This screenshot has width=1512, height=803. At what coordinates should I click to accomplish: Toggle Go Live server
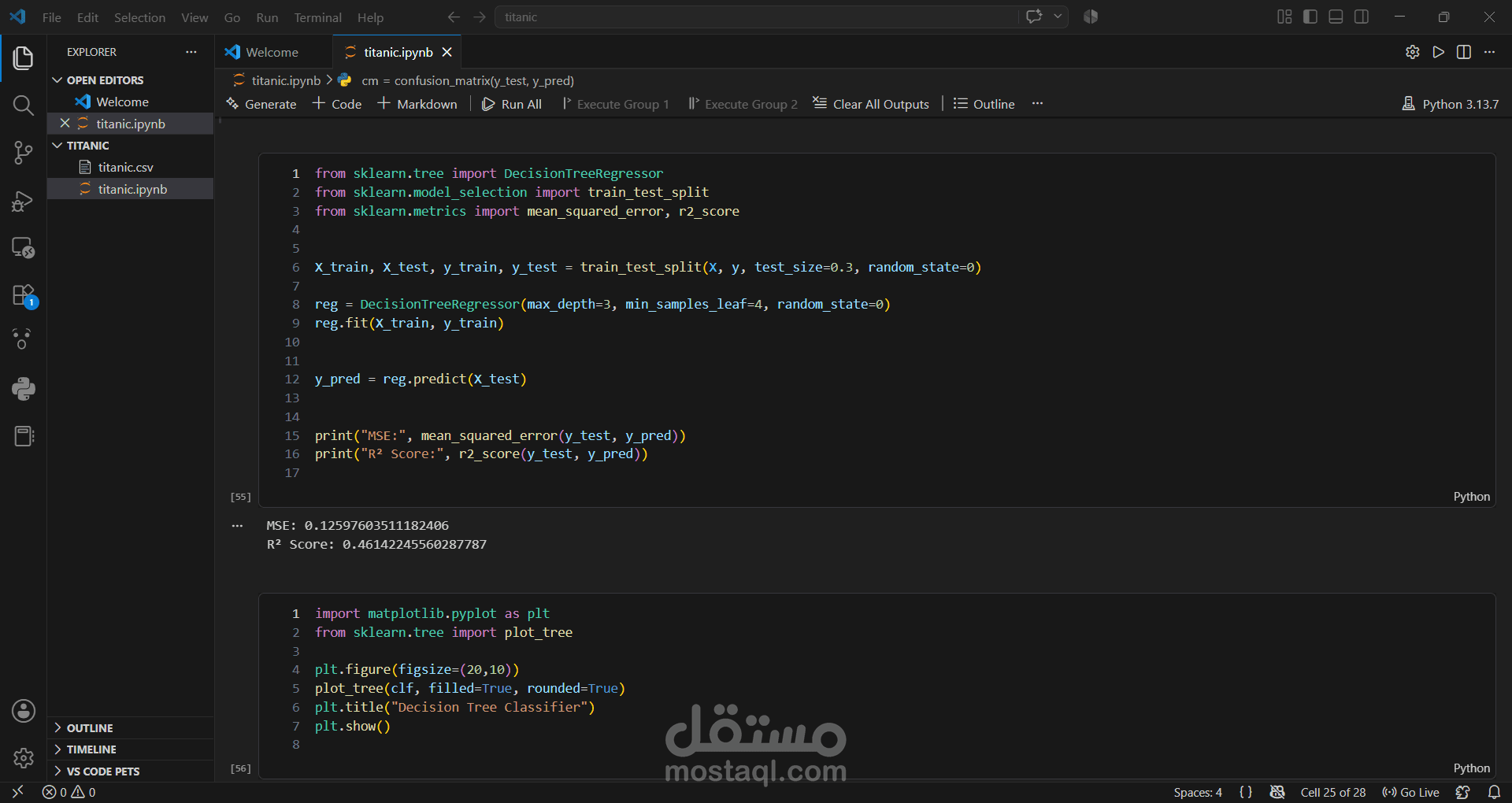coord(1411,792)
